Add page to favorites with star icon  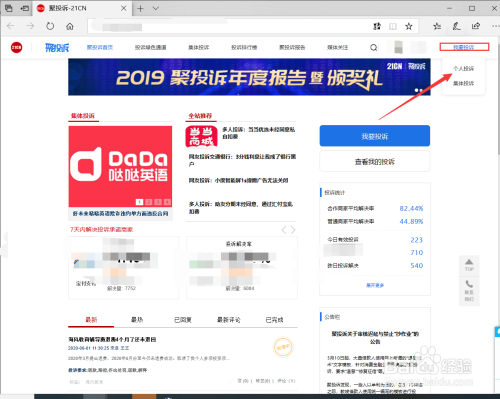coord(409,26)
